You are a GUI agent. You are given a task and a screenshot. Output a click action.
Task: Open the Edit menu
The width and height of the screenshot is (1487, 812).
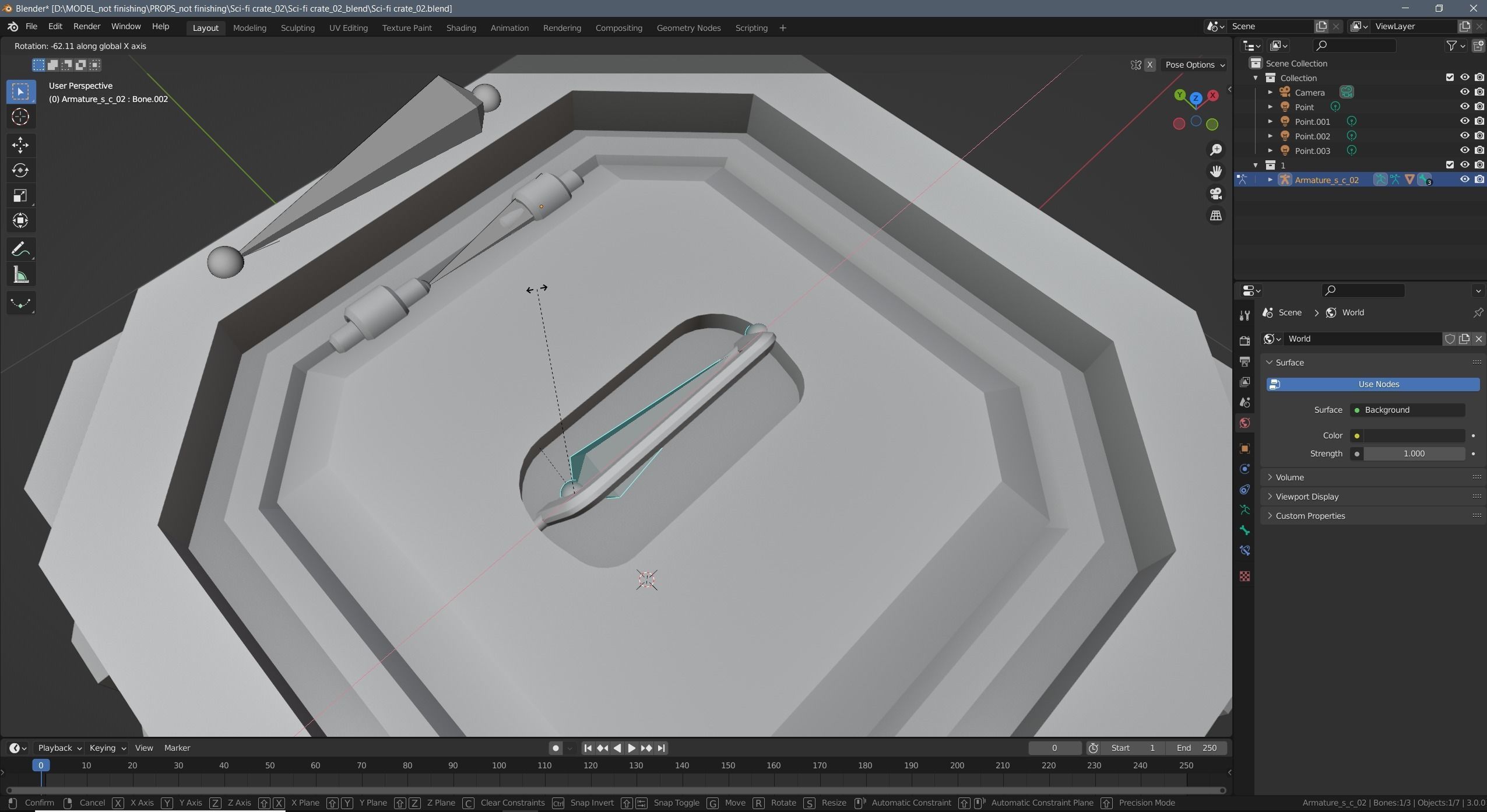(55, 27)
